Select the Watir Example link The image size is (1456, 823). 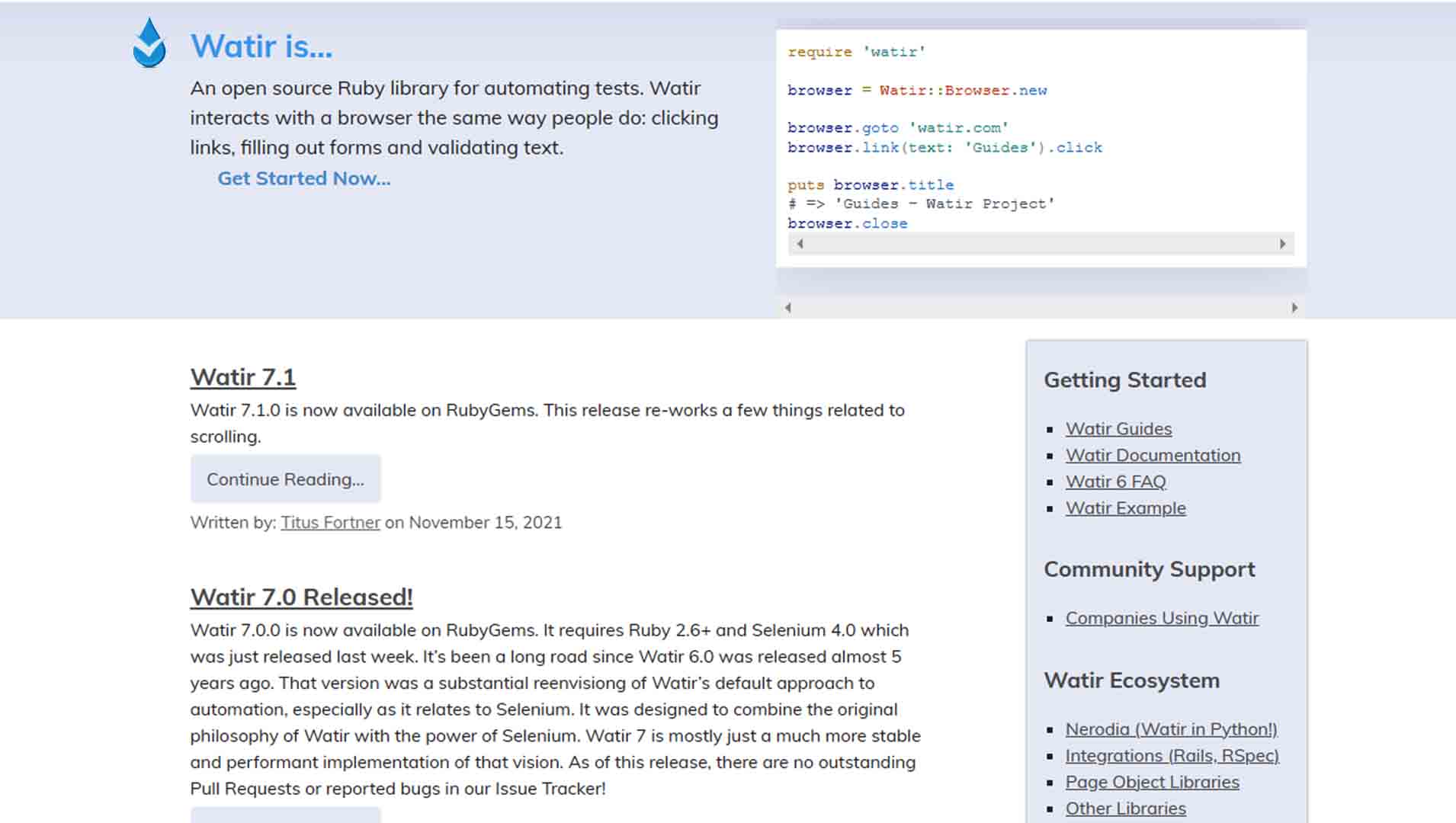coord(1125,508)
